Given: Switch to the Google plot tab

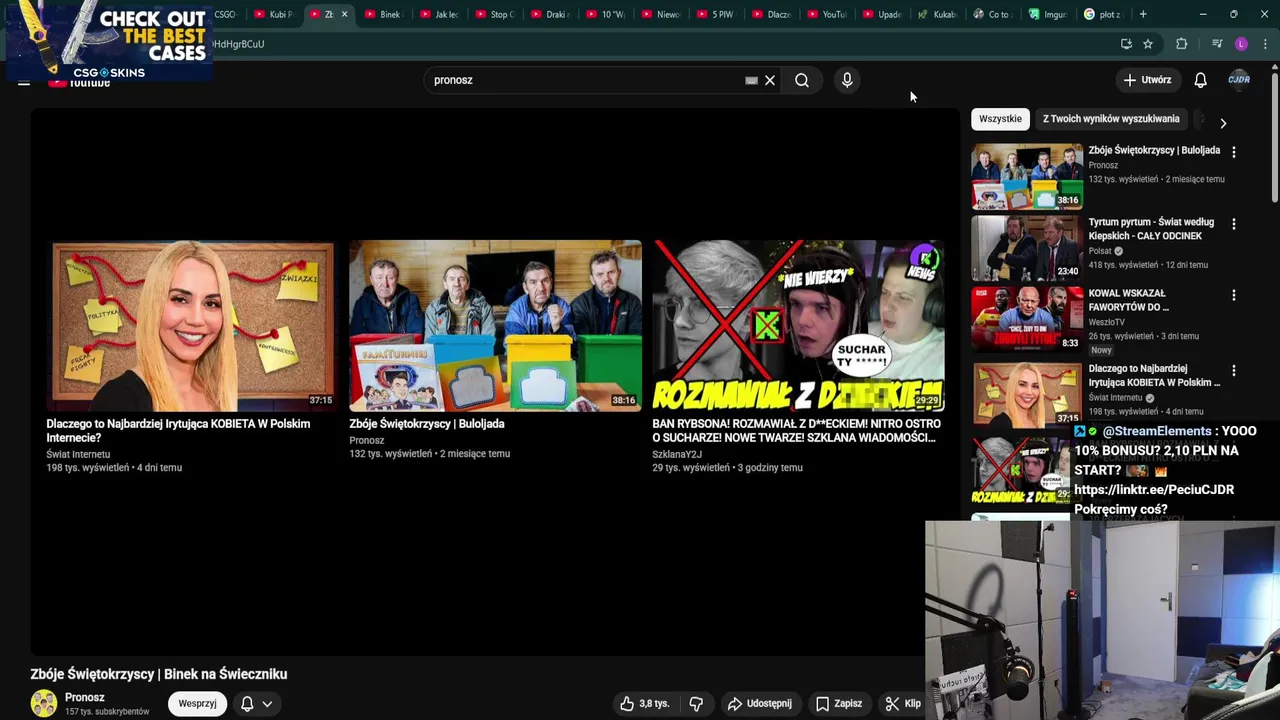Looking at the screenshot, I should (1103, 14).
